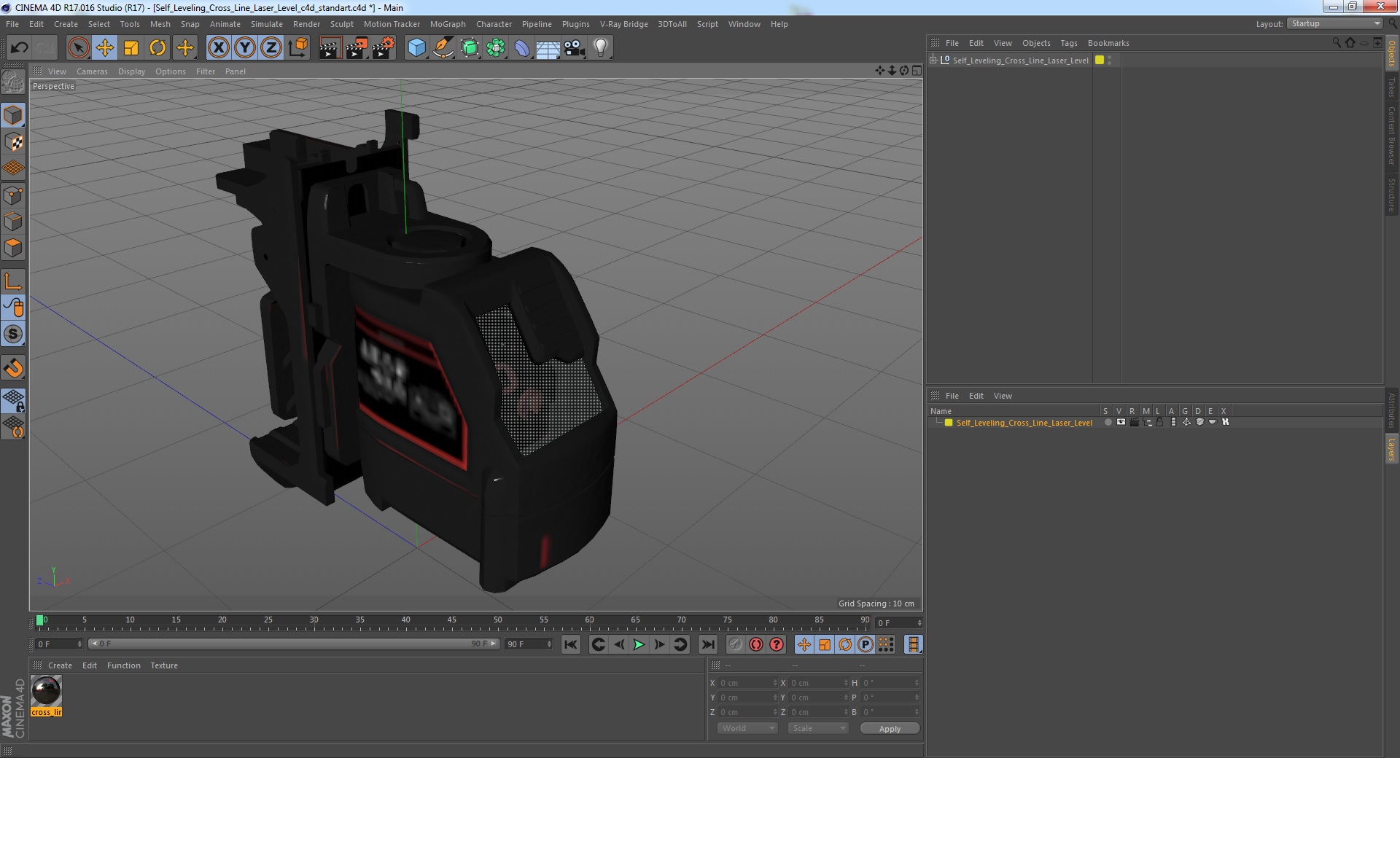Click the Undo arrow icon
The height and width of the screenshot is (844, 1400).
tap(19, 48)
